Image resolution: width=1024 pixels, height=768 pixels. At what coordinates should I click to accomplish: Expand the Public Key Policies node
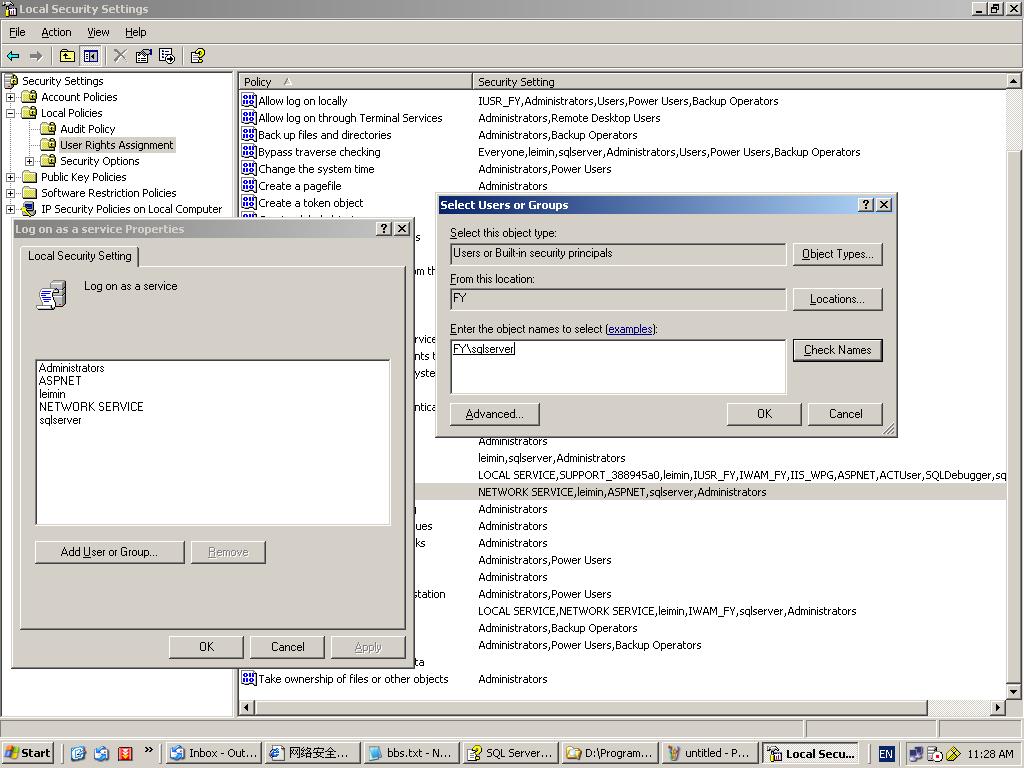point(11,177)
